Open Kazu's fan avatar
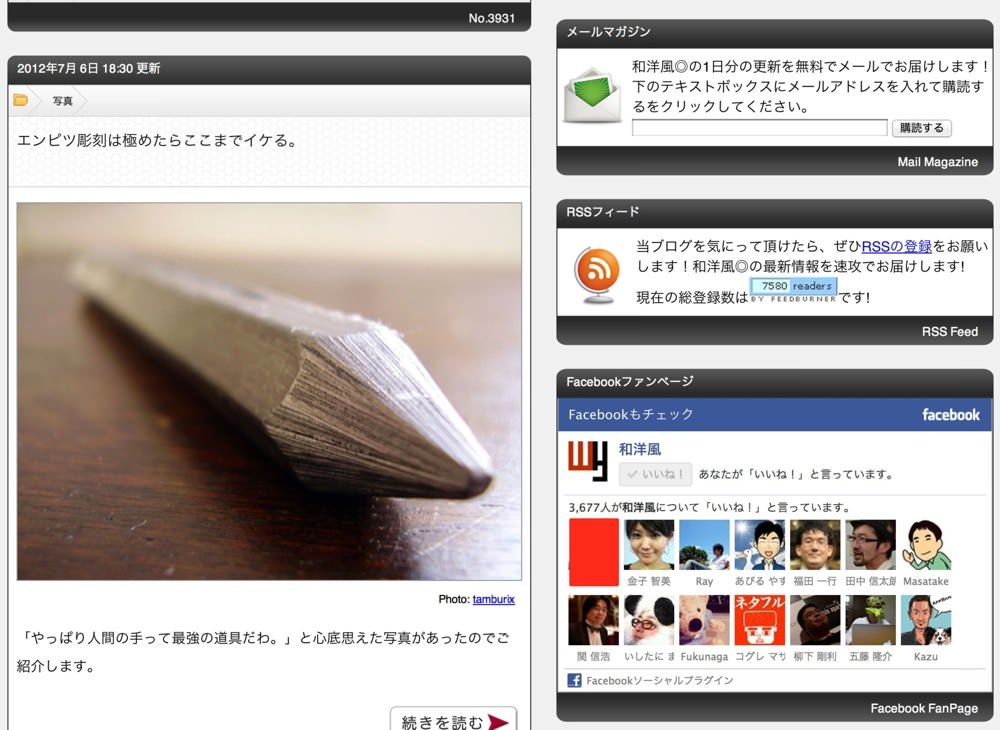The image size is (1000, 730). point(926,620)
